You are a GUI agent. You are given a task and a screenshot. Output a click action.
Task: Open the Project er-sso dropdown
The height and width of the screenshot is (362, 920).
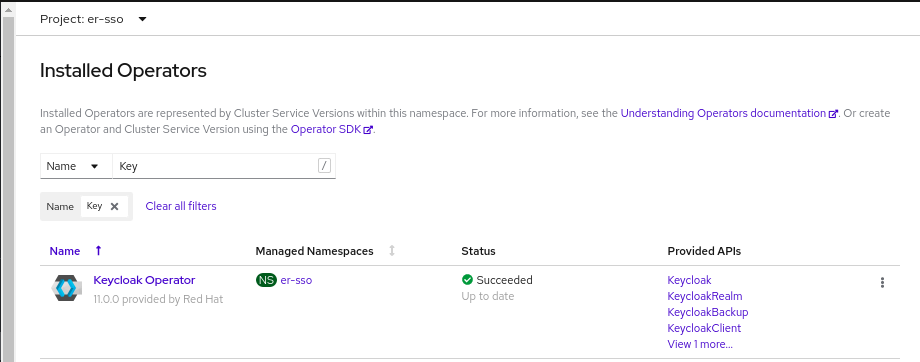click(93, 19)
